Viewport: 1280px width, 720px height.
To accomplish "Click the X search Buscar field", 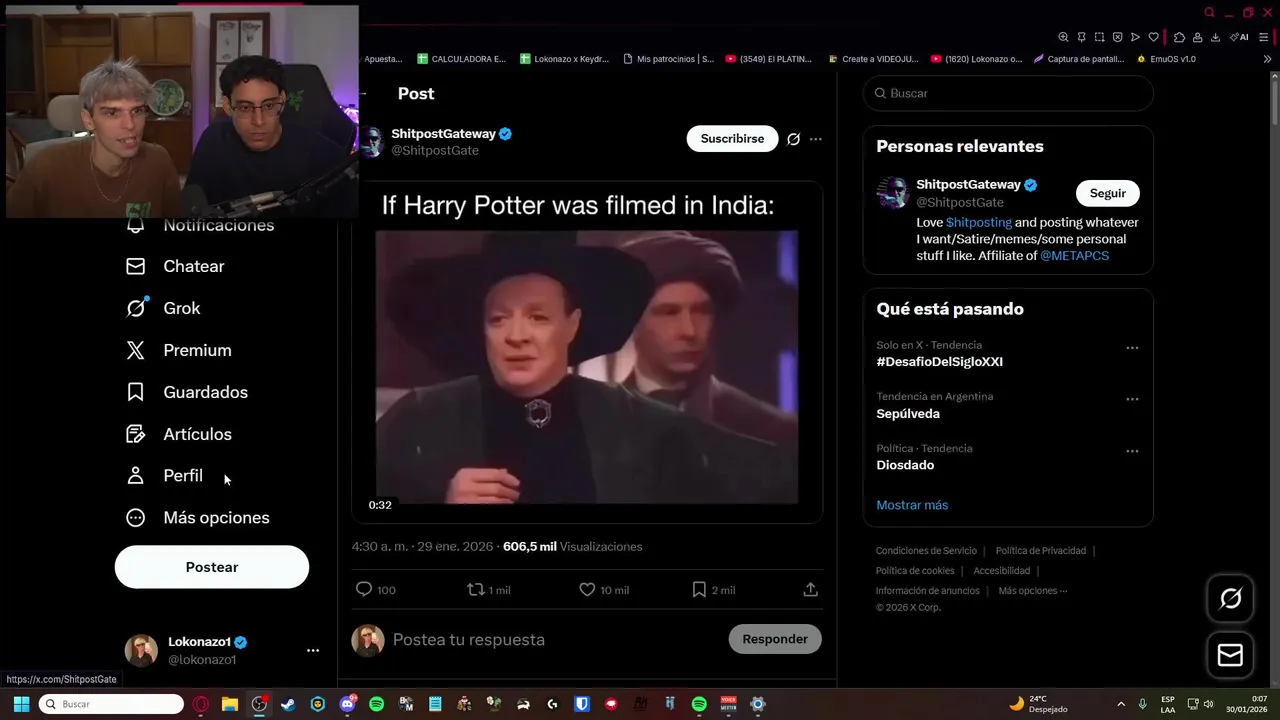I will [x=1008, y=93].
